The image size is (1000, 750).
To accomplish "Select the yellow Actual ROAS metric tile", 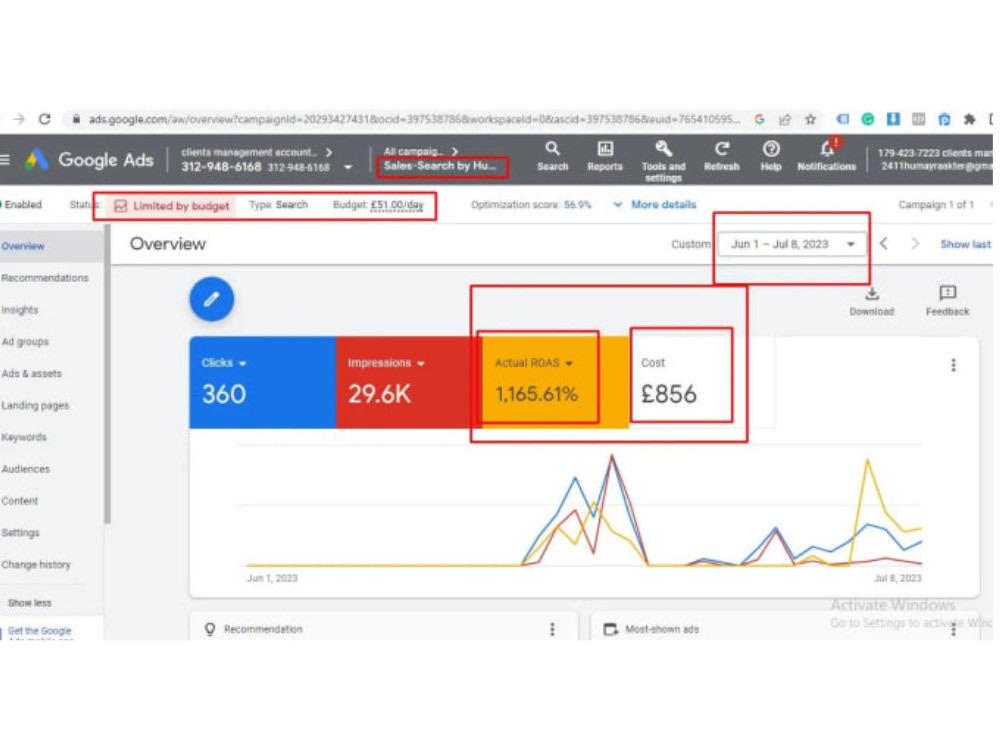I will click(555, 382).
